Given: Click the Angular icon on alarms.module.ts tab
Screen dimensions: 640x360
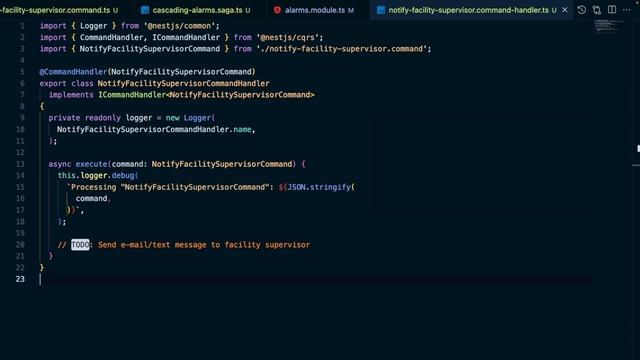Looking at the screenshot, I should click(x=277, y=10).
